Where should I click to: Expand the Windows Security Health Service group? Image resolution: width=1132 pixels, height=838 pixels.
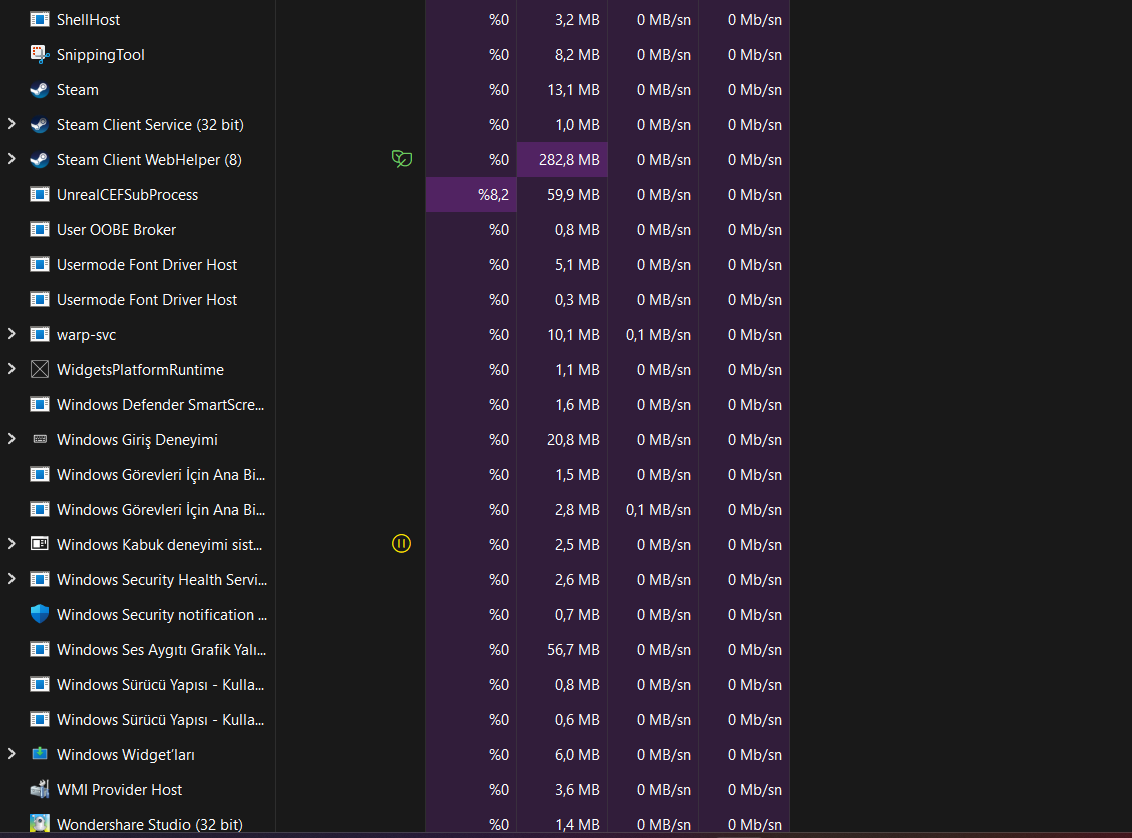click(x=12, y=579)
